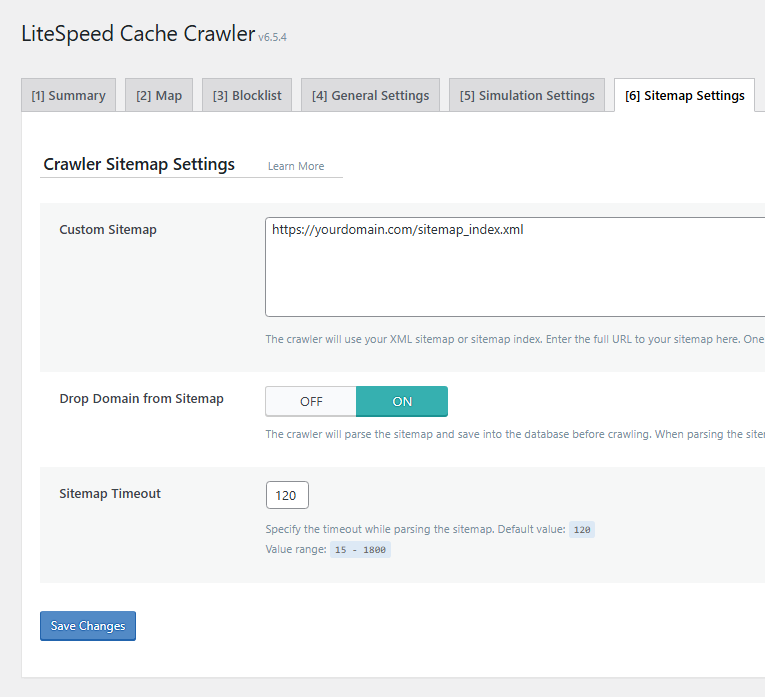Click the version number v6.5.4

coord(272,37)
